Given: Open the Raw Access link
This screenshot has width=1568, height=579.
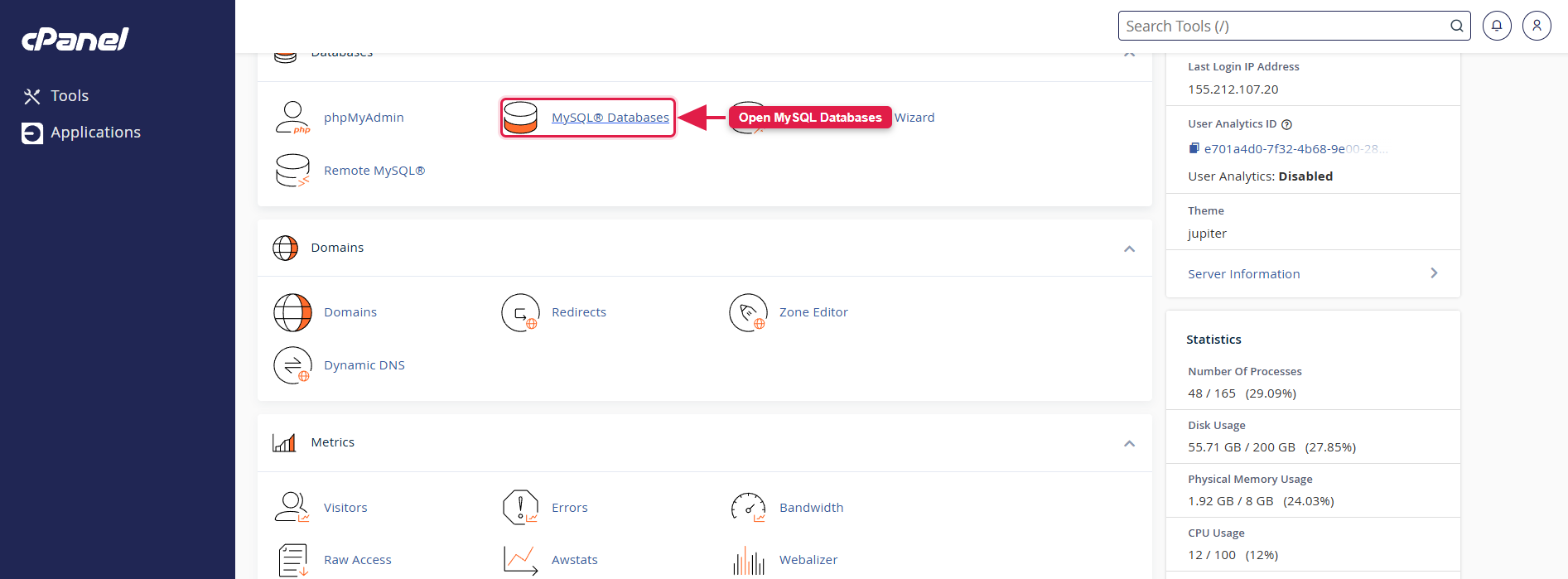Looking at the screenshot, I should (x=358, y=560).
